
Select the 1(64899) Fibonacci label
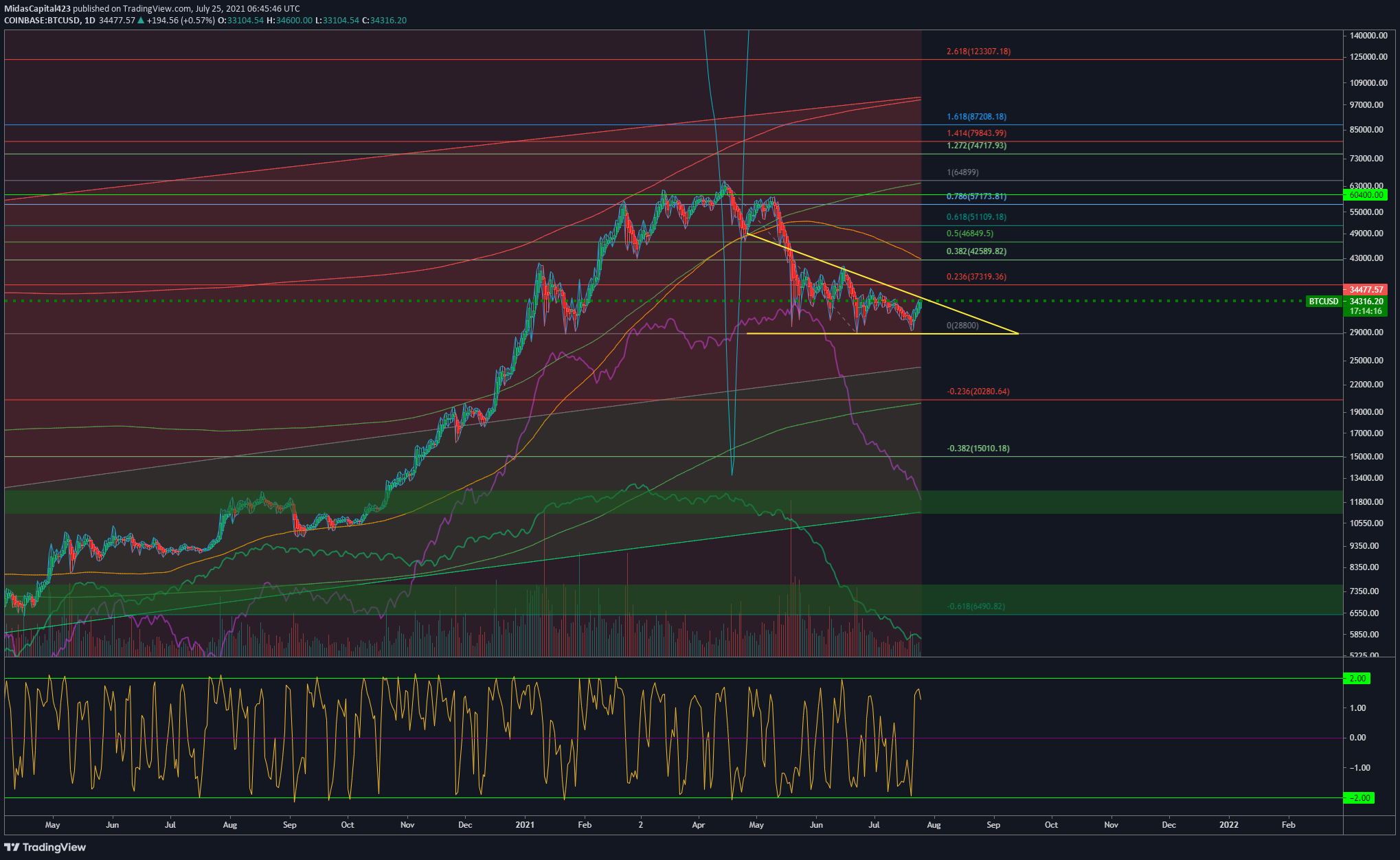pos(962,172)
